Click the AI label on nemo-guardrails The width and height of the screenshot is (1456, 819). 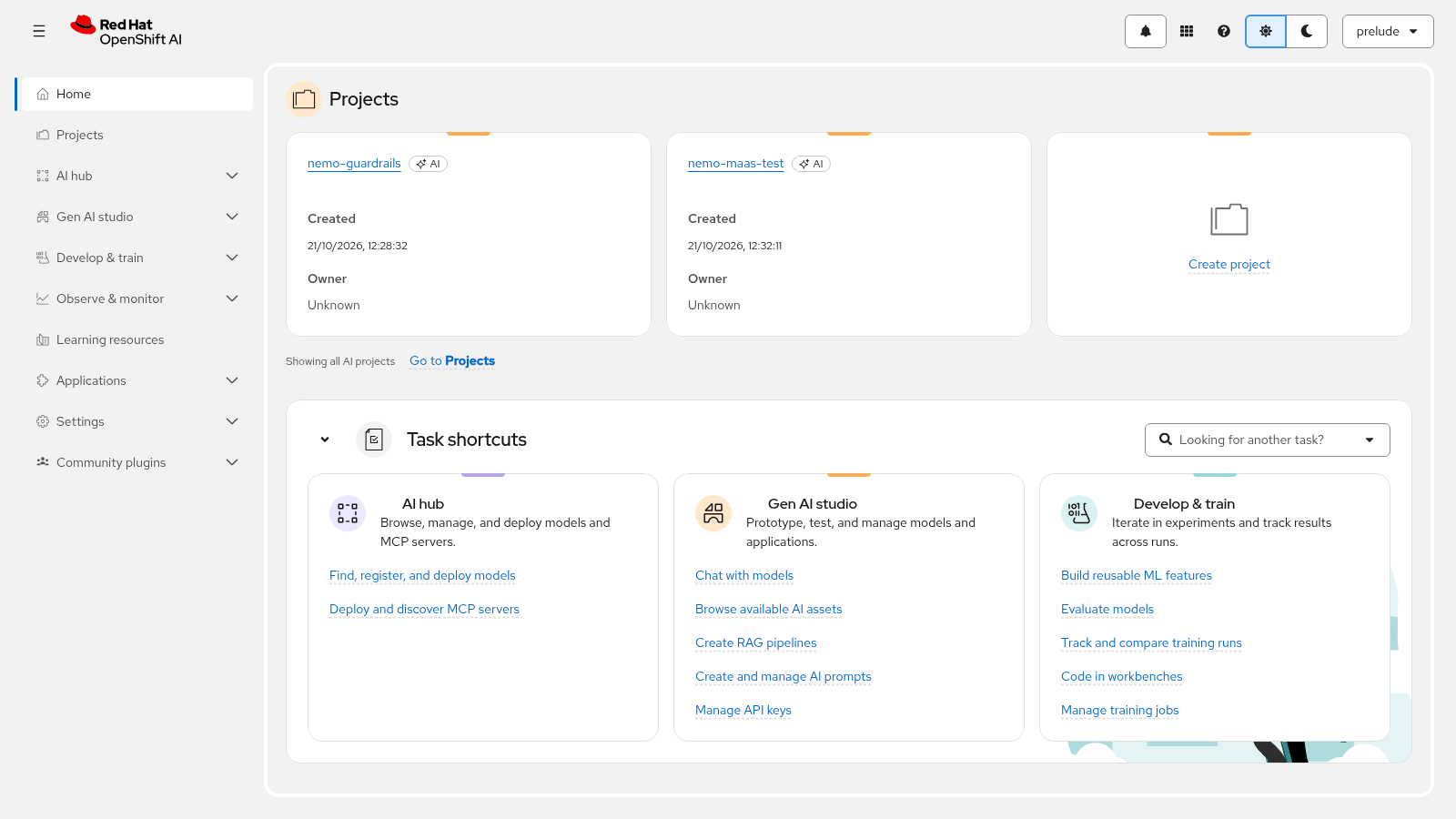click(x=428, y=164)
